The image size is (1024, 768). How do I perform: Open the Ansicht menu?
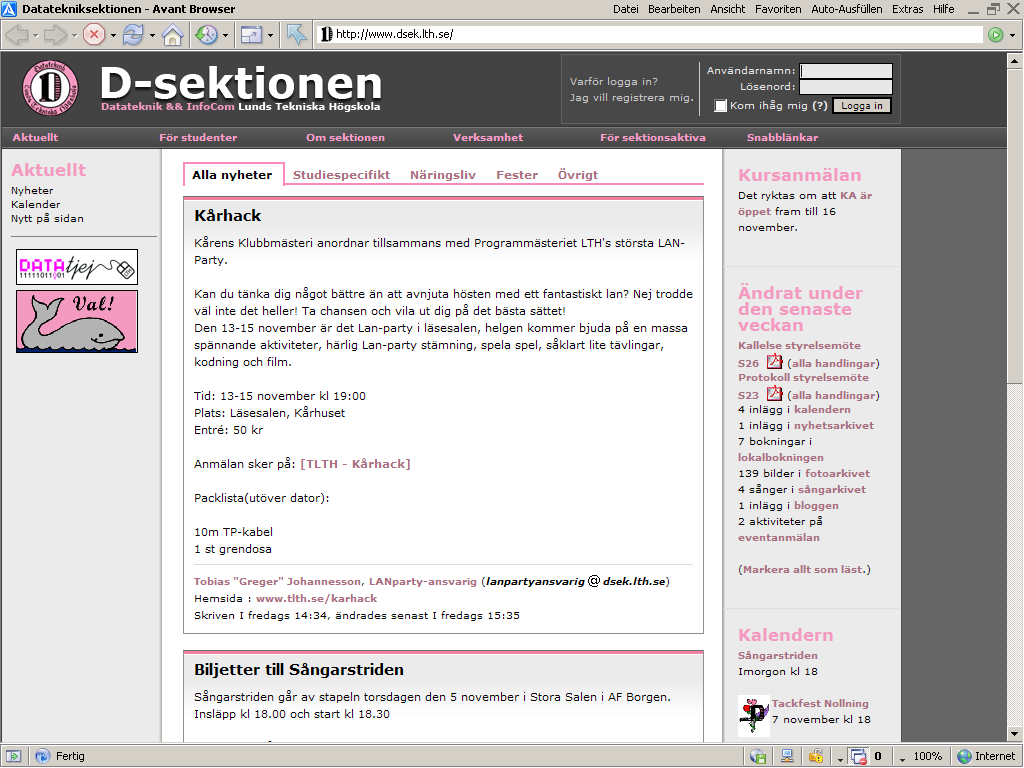728,9
